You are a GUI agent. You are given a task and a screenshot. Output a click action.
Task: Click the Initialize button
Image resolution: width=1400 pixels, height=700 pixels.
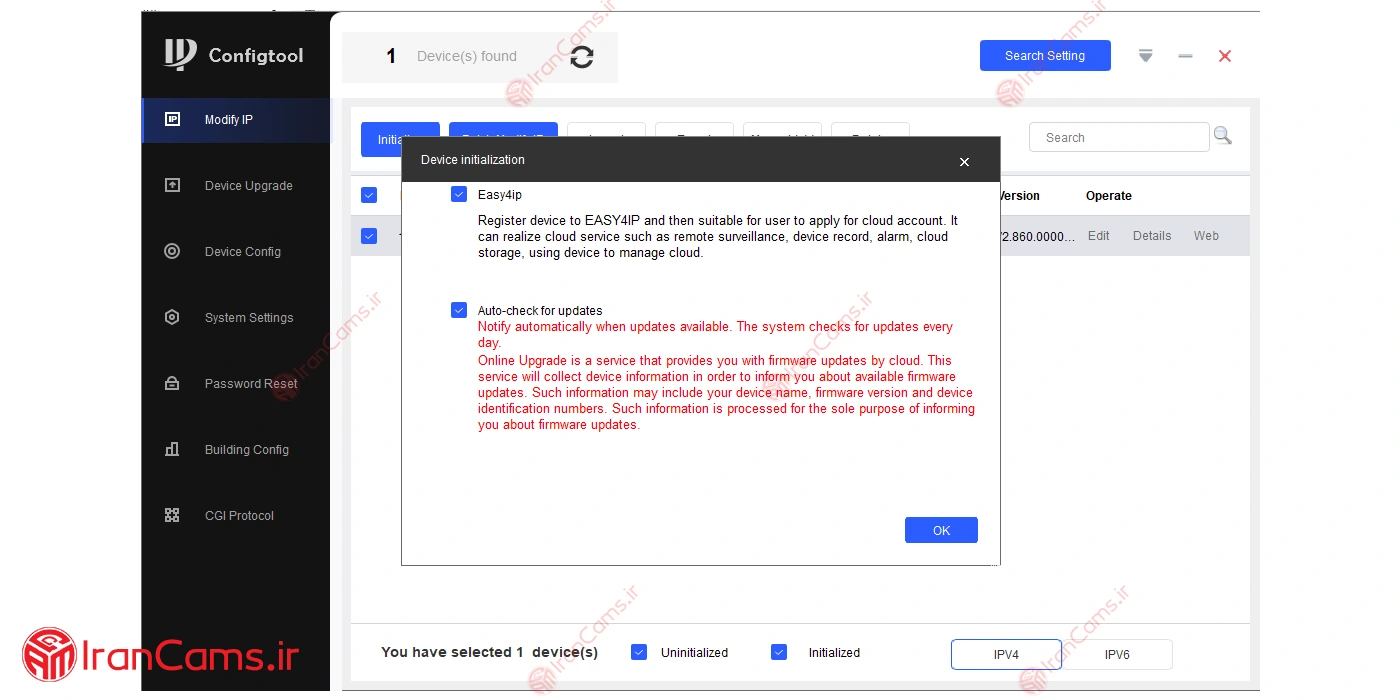390,140
